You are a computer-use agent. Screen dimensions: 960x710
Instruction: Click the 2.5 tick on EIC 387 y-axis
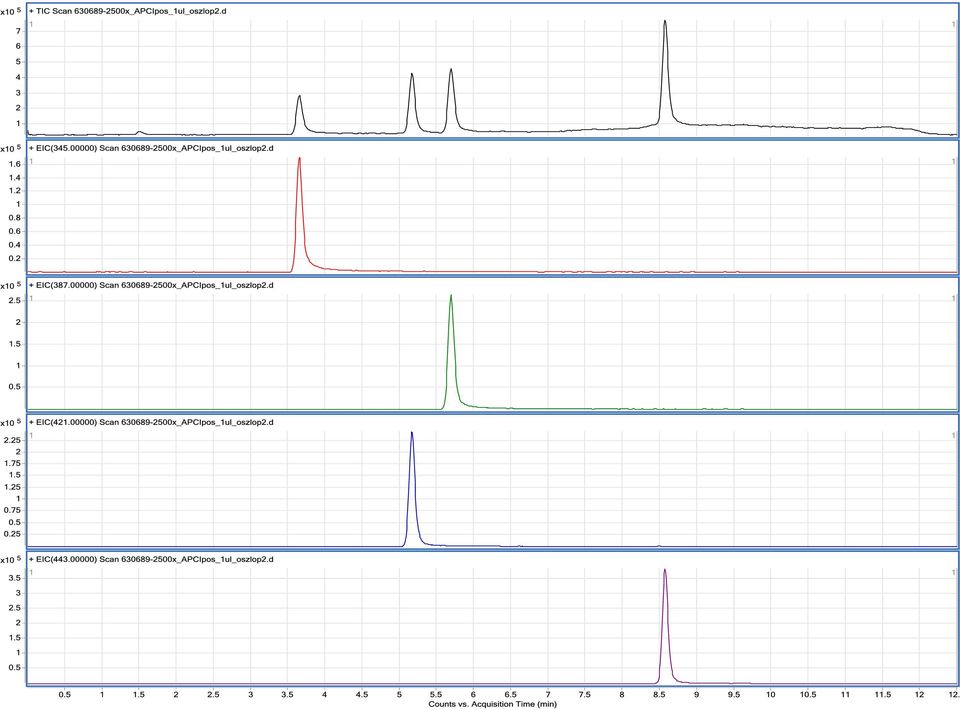point(15,301)
